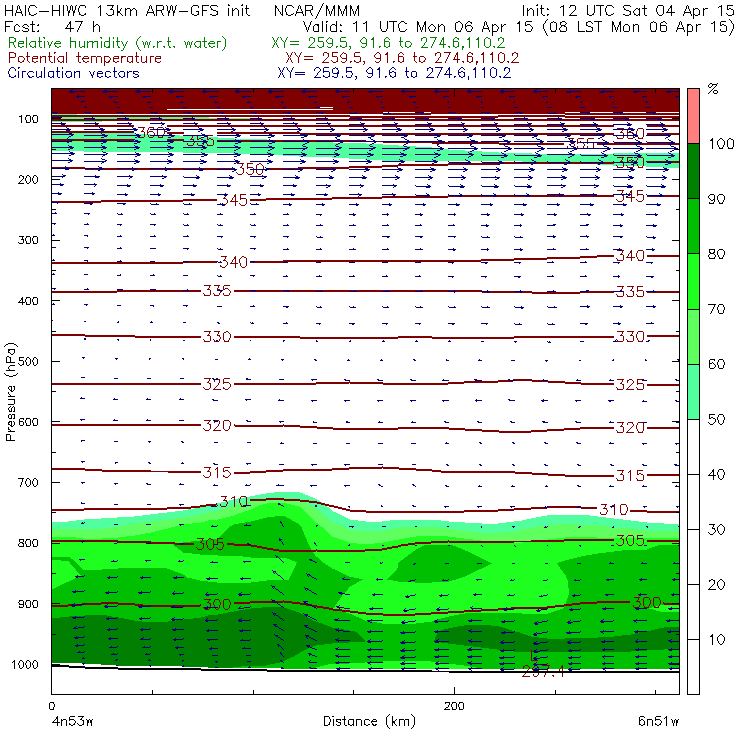
Task: Click the white 40–50% colorbar segment
Action: tap(693, 447)
